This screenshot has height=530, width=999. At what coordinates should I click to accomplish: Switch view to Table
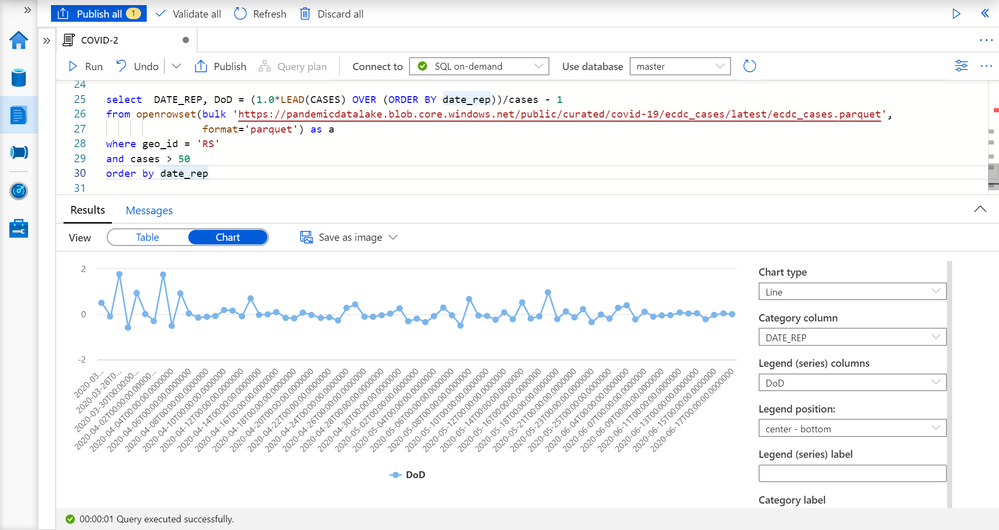pos(147,238)
